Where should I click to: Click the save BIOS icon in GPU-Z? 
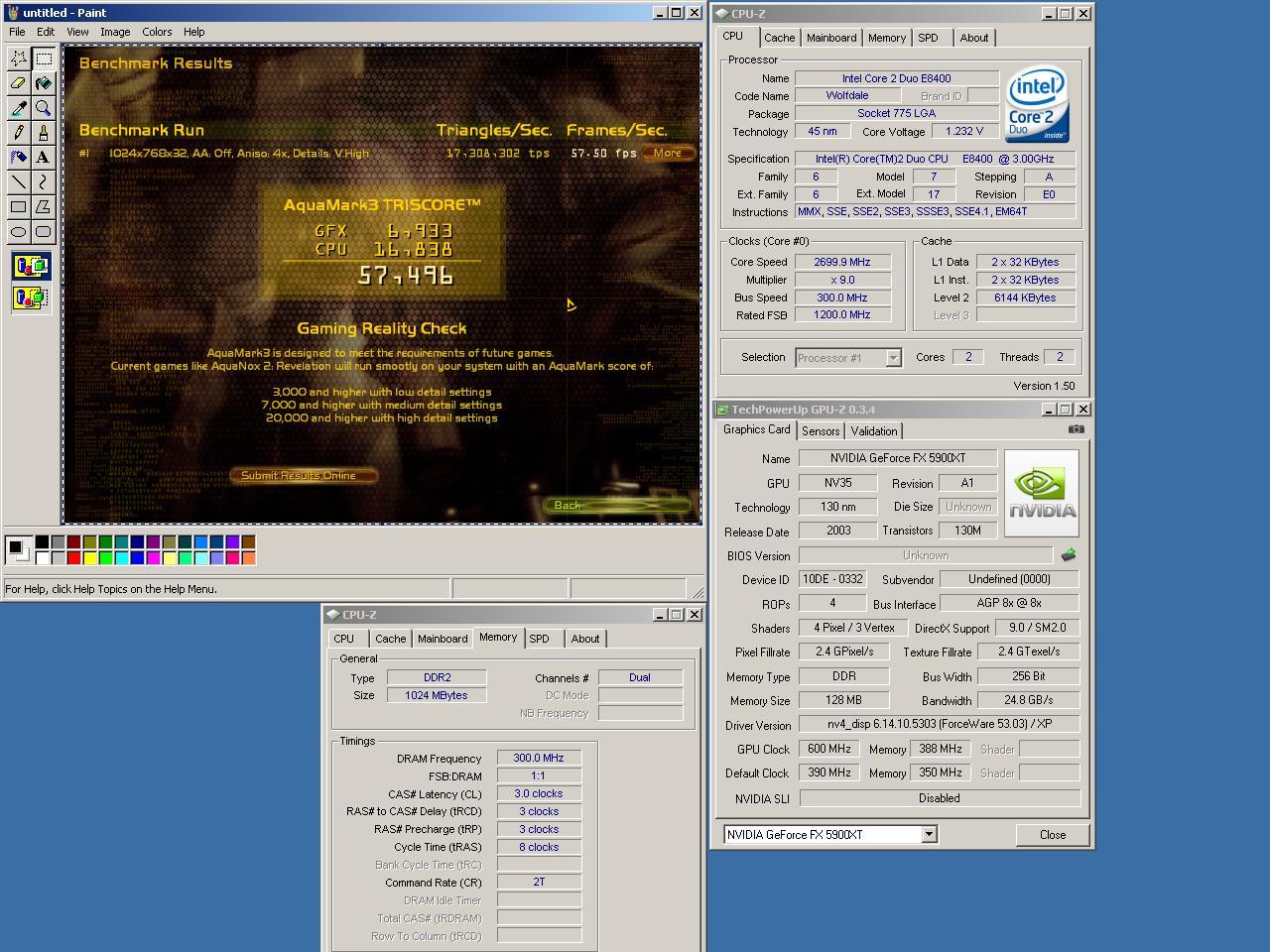(1068, 555)
